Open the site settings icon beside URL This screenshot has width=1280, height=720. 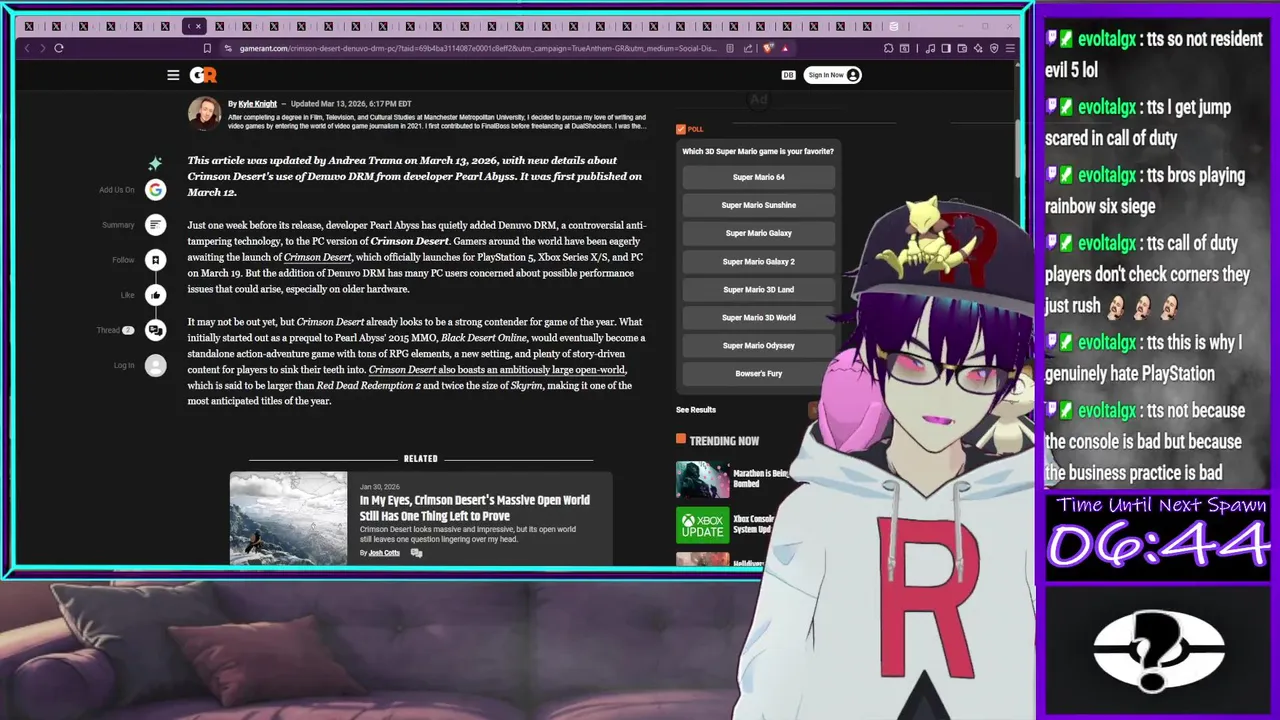pos(228,48)
